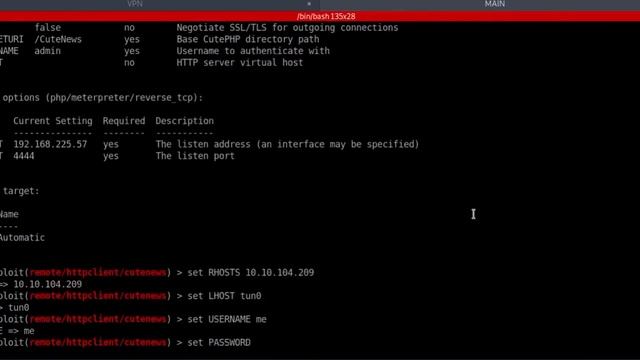Select the 'admin' username value

click(x=47, y=51)
